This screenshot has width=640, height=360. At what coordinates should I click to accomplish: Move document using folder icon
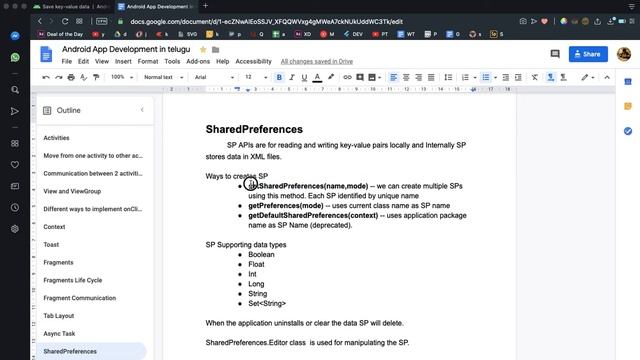216,50
